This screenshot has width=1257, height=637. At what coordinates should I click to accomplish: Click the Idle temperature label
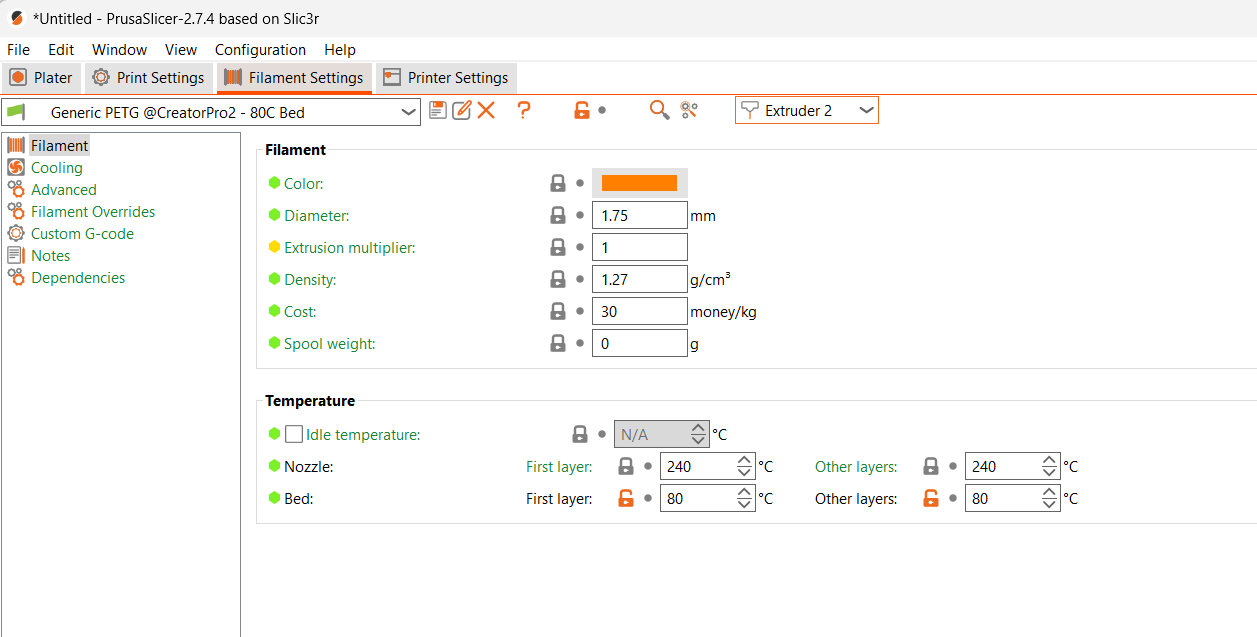pos(363,434)
